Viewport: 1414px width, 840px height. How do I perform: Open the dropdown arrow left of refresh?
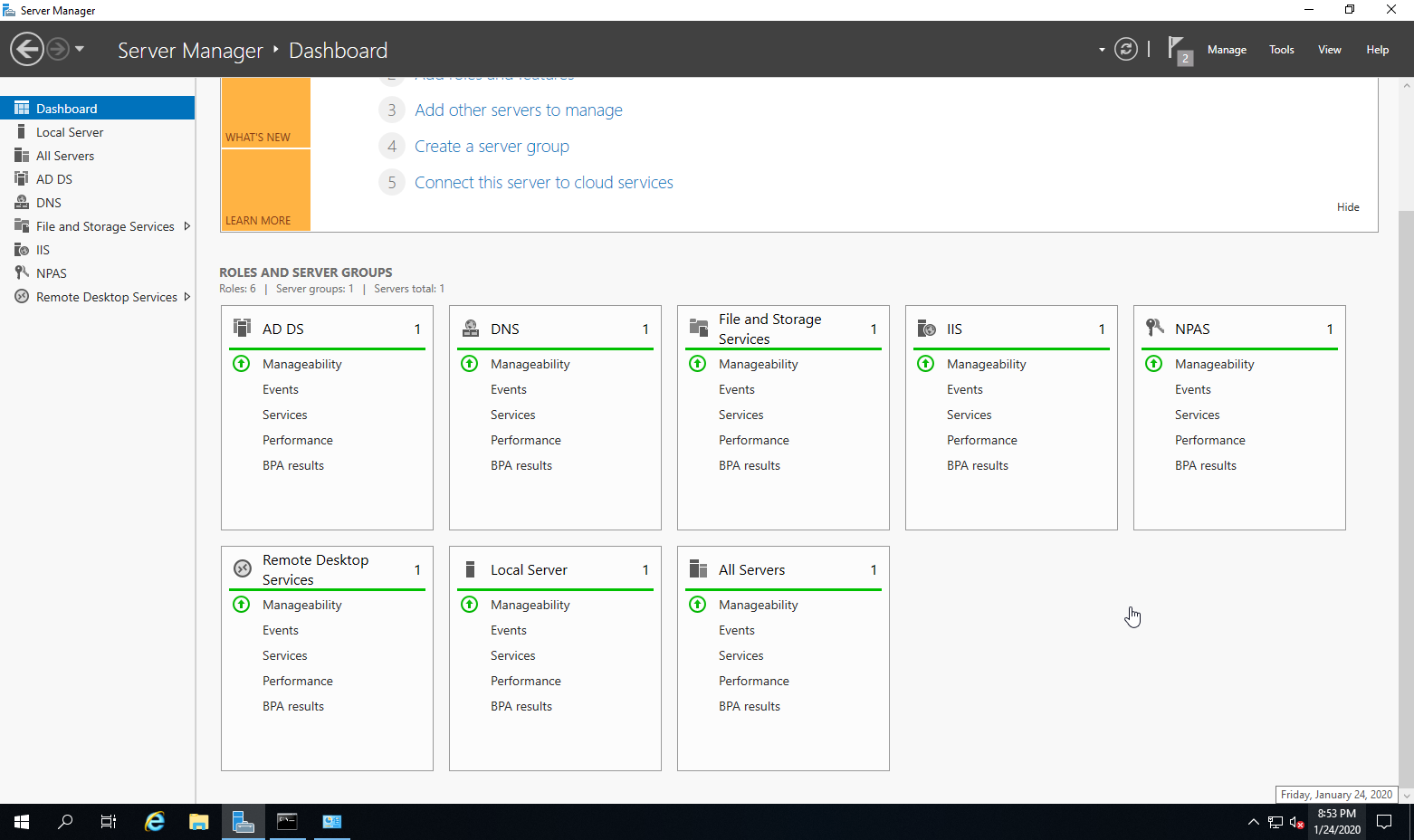[1102, 50]
